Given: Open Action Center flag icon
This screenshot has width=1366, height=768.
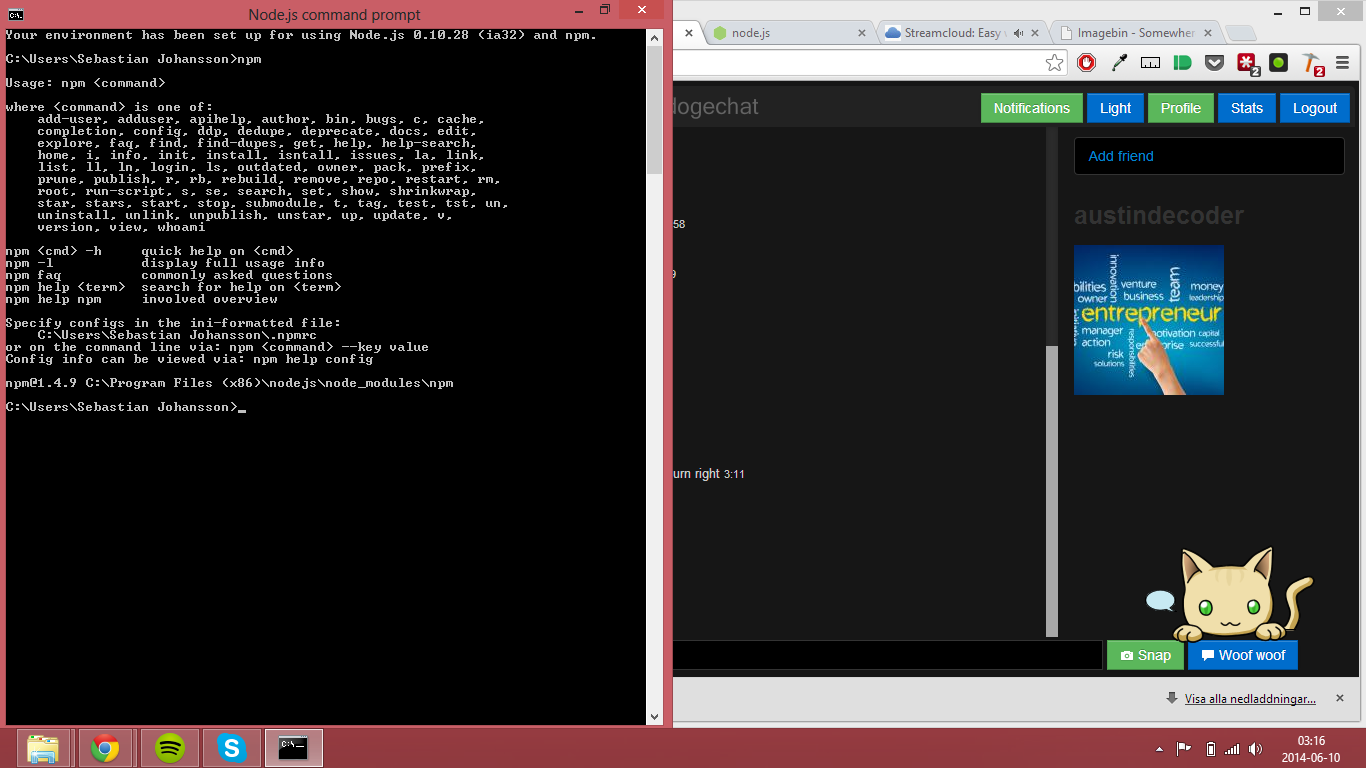Looking at the screenshot, I should [1183, 748].
